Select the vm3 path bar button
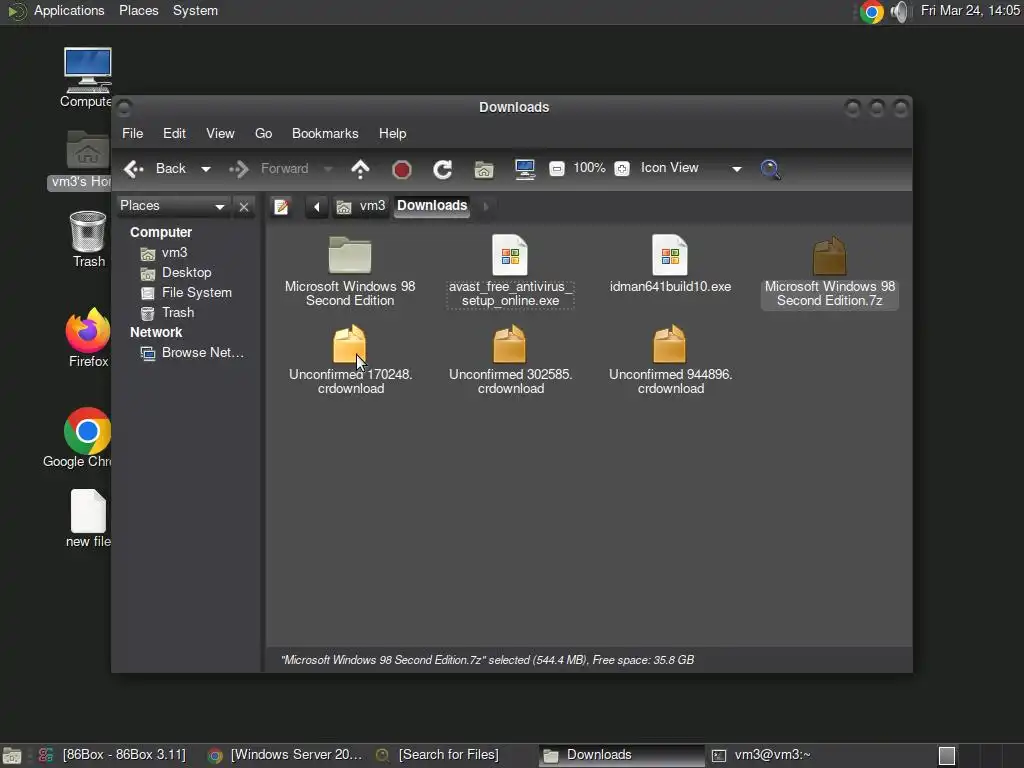This screenshot has height=768, width=1024. tap(361, 206)
